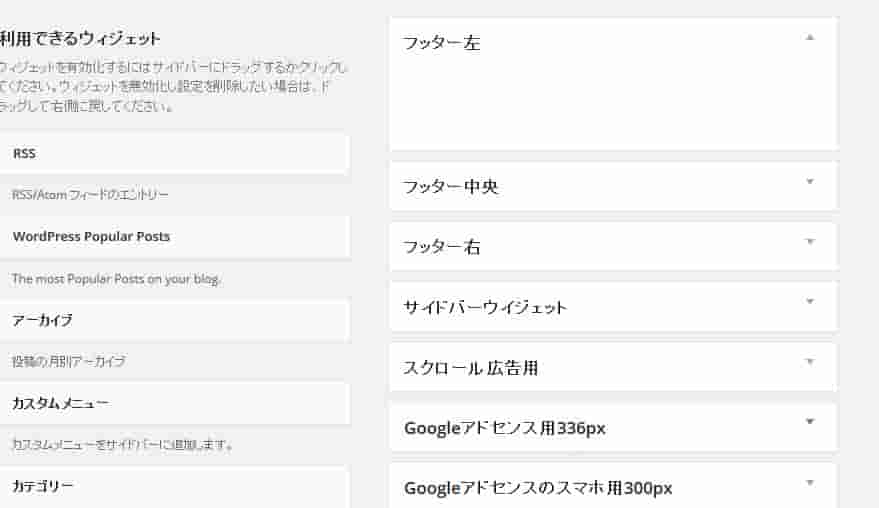
Task: Select the カスタムメニュー widget
Action: (x=174, y=403)
